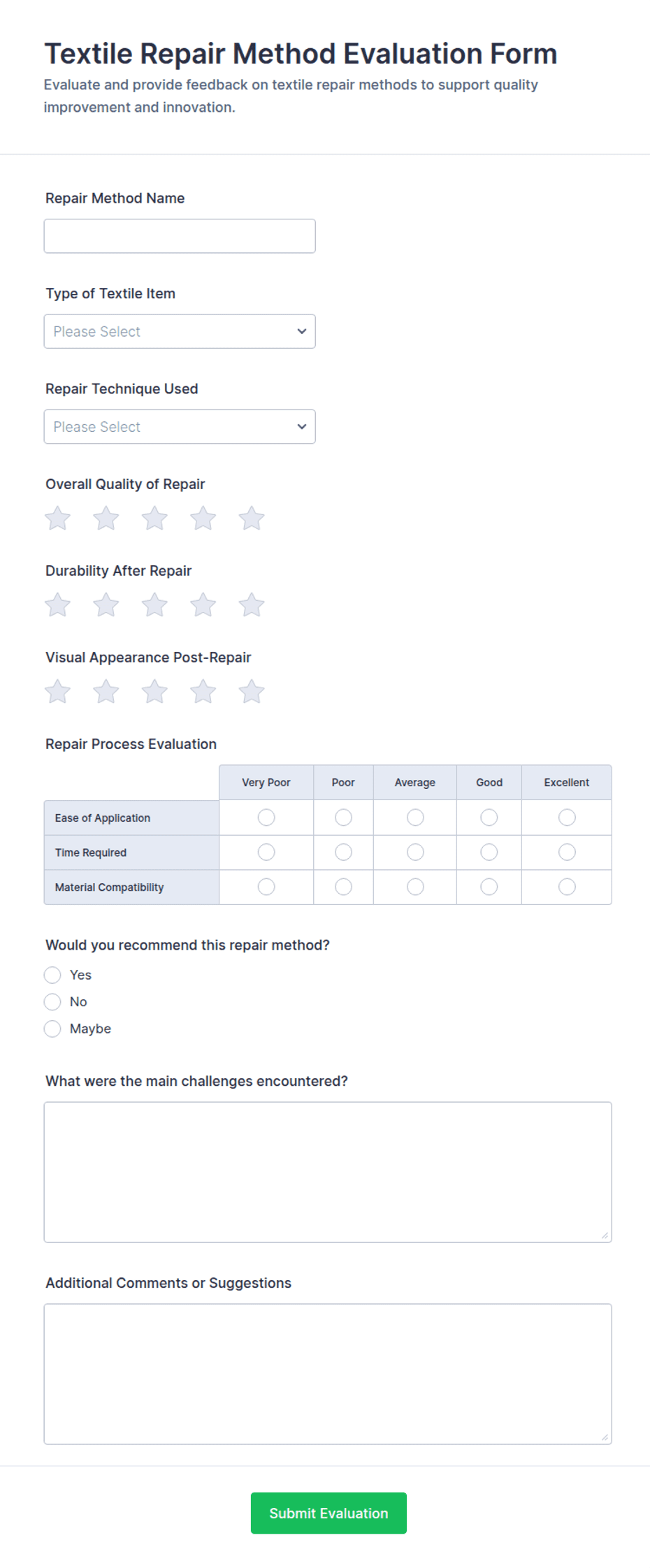Rate Overall Quality of Repair five stars
The image size is (650, 1568).
click(252, 518)
